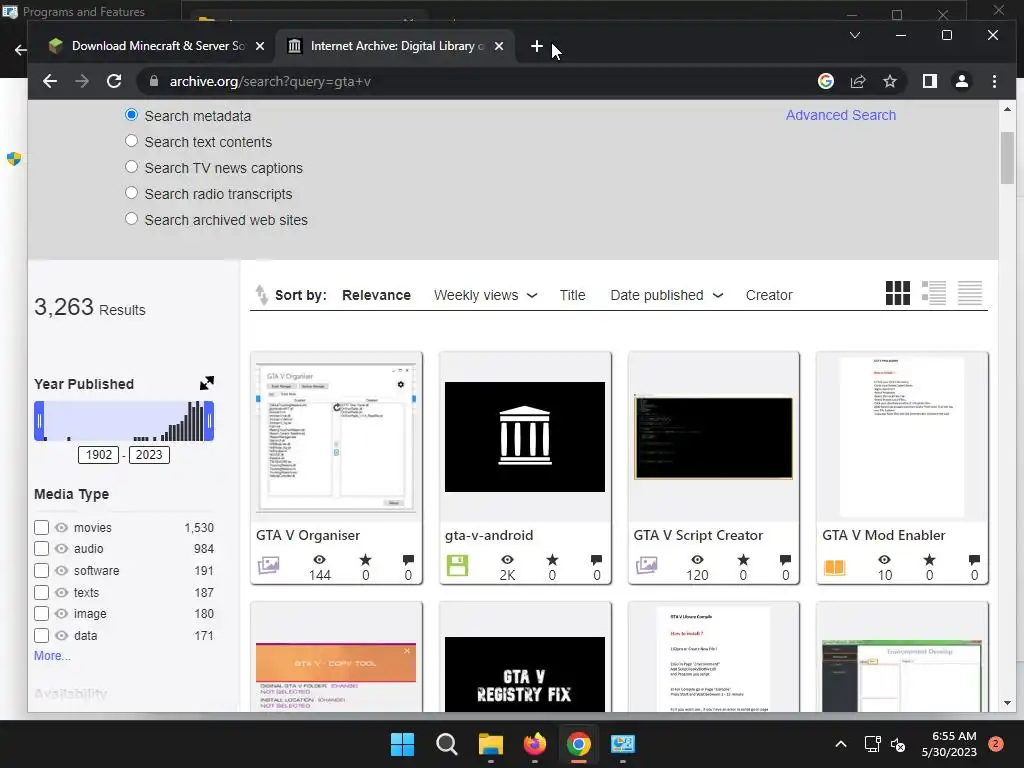Screen dimensions: 1024x768
Task: Open the Weekly views dropdown
Action: [485, 295]
